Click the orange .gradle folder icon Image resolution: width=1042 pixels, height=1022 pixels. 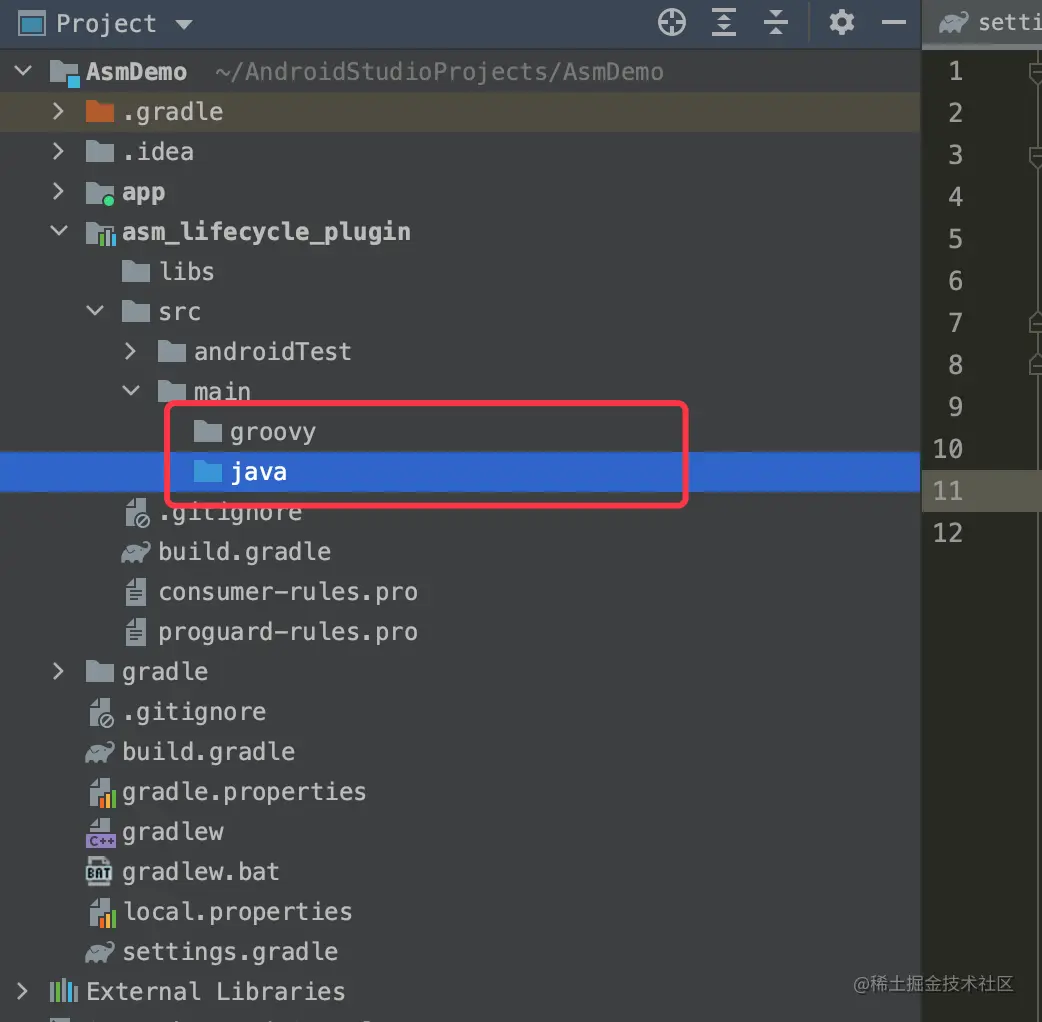(x=100, y=112)
